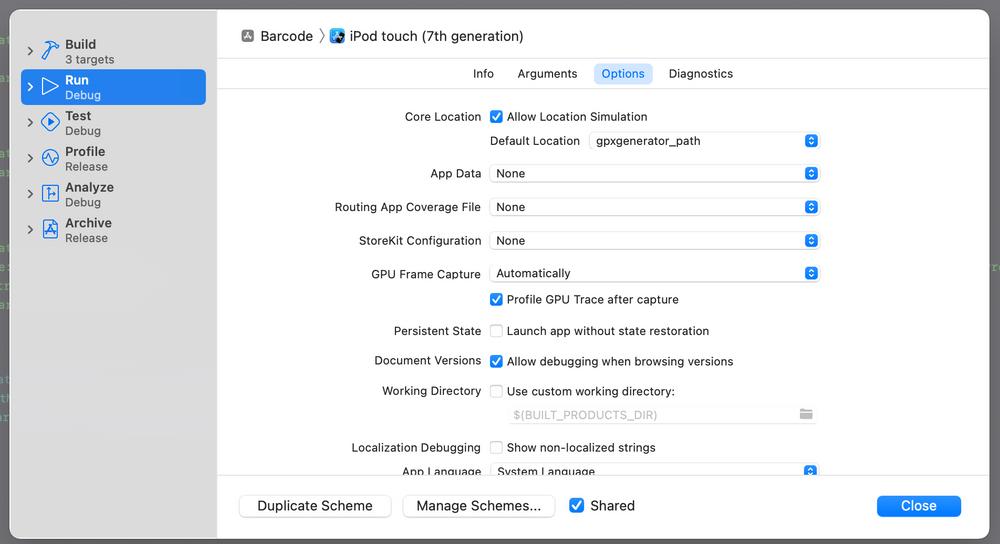Image resolution: width=1000 pixels, height=544 pixels.
Task: Open GPU Frame Capture dropdown
Action: 654,273
